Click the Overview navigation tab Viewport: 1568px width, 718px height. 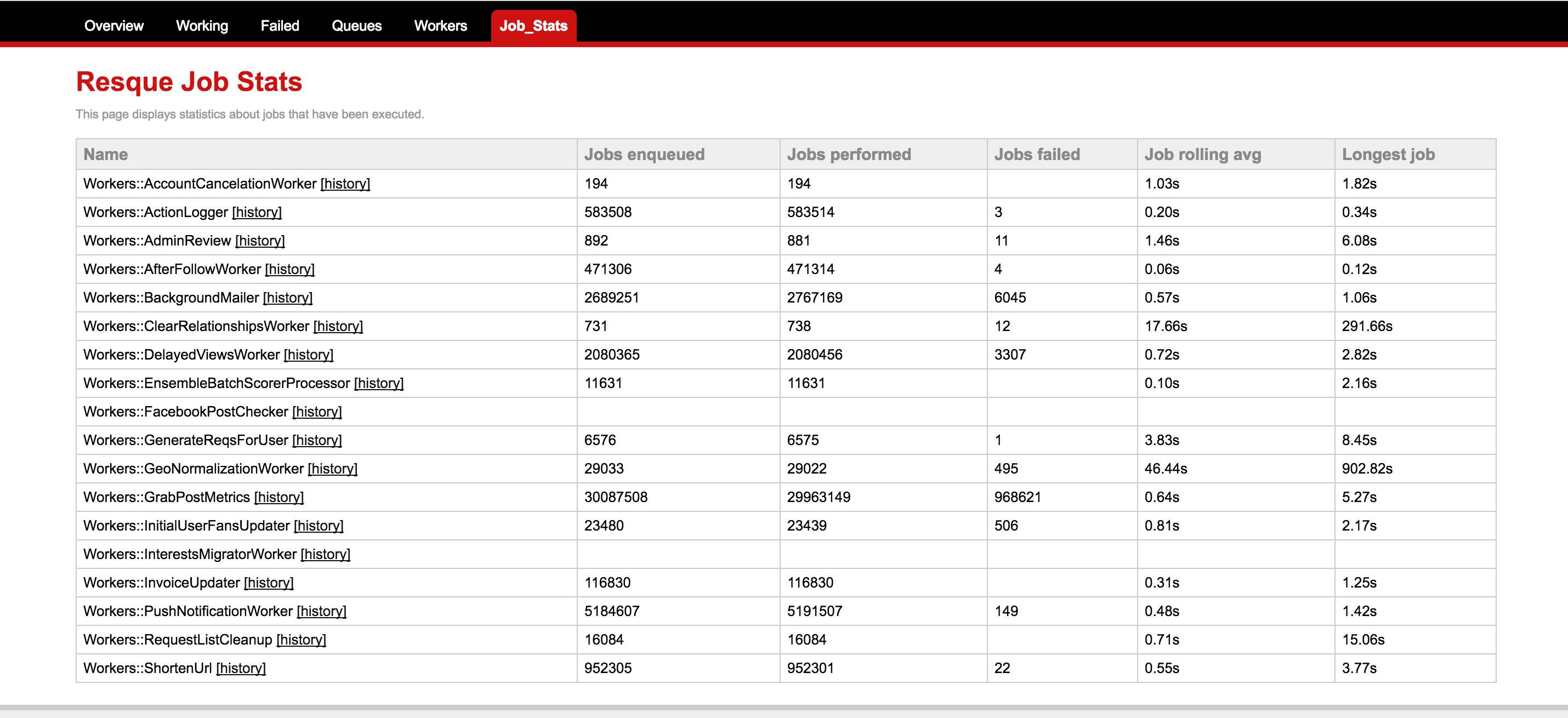pyautogui.click(x=113, y=25)
